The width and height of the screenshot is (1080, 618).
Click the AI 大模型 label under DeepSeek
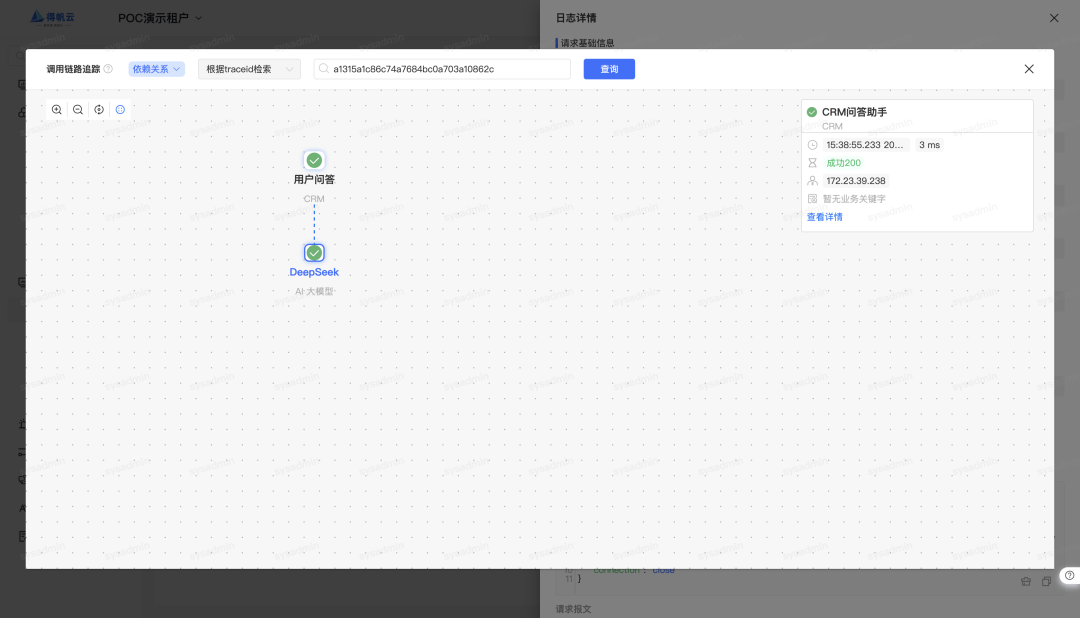[314, 291]
